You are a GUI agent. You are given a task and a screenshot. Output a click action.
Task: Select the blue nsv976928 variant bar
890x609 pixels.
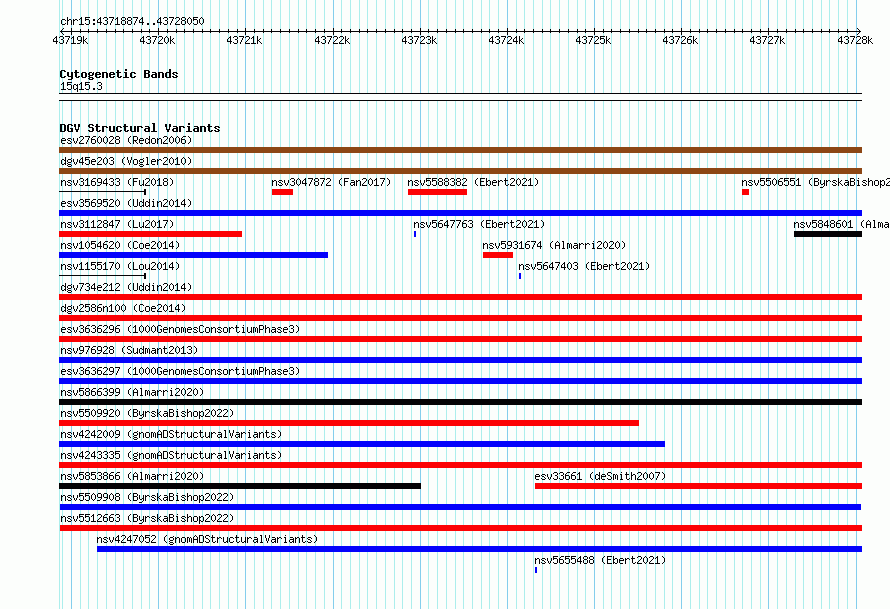460,360
